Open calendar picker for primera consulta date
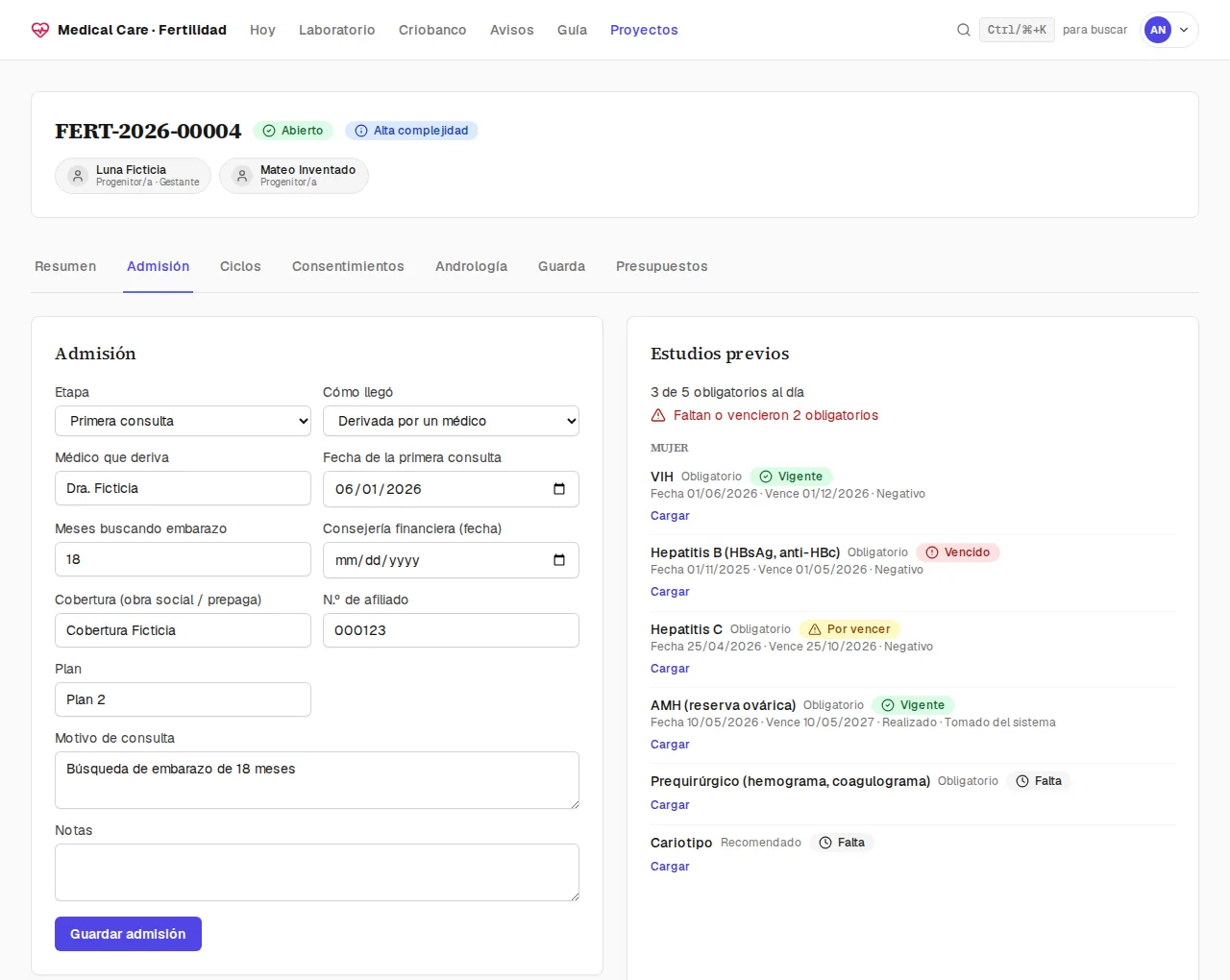 pos(559,489)
